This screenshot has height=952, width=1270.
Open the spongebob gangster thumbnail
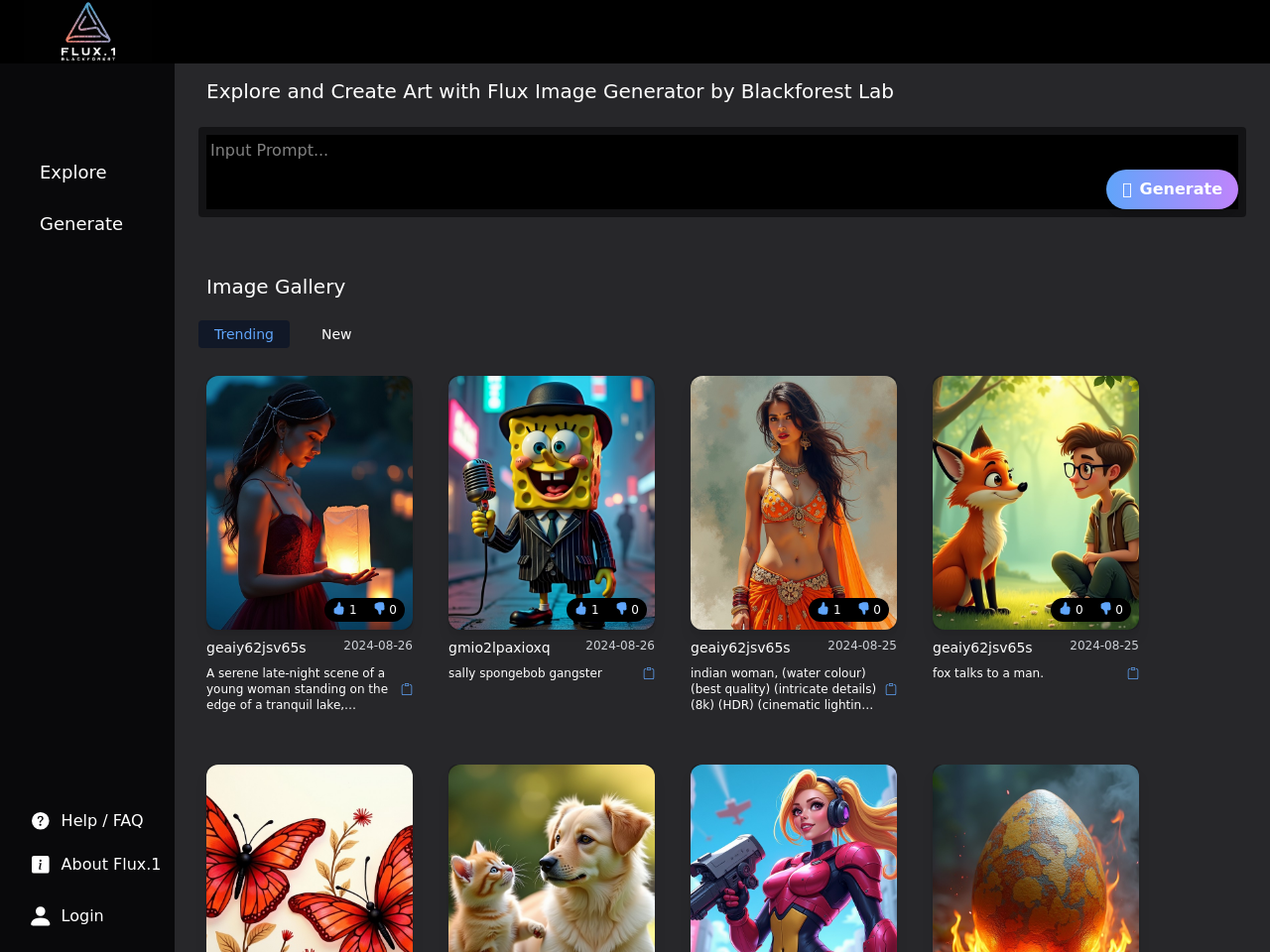552,503
